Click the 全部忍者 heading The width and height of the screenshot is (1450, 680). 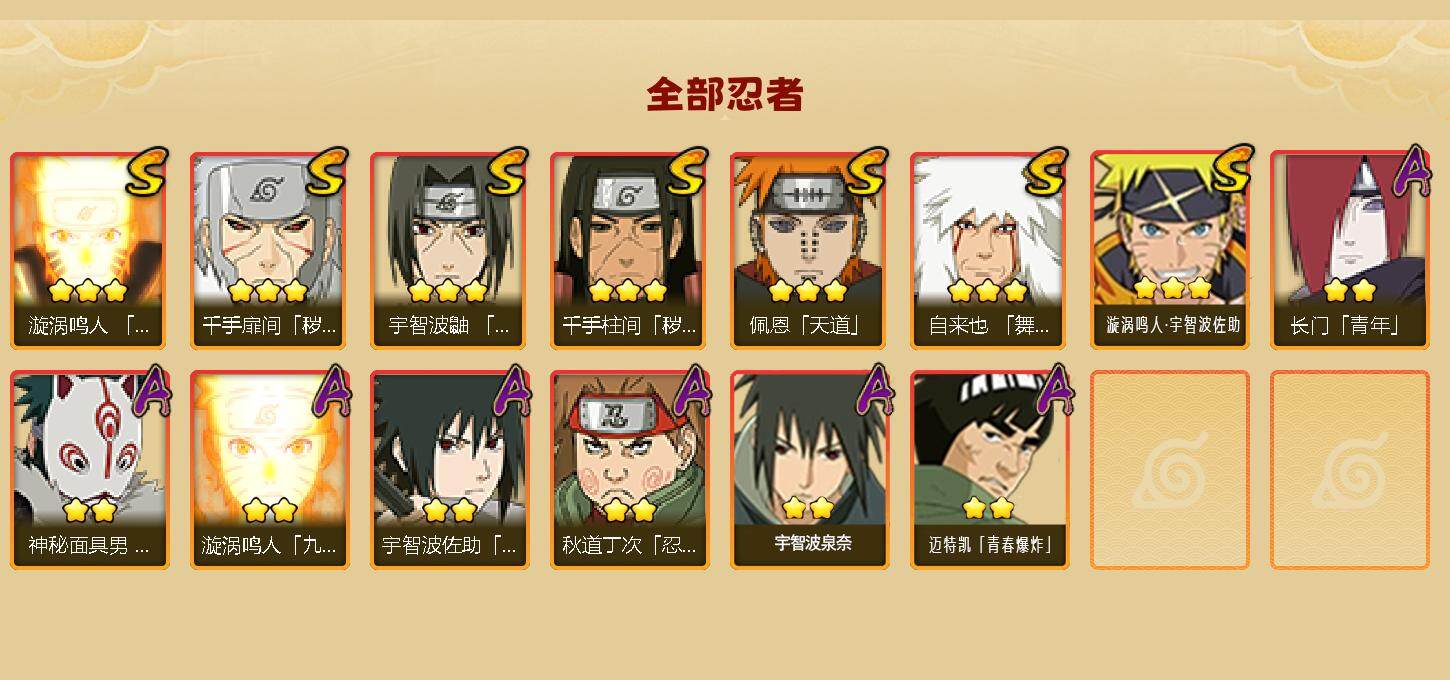(724, 95)
